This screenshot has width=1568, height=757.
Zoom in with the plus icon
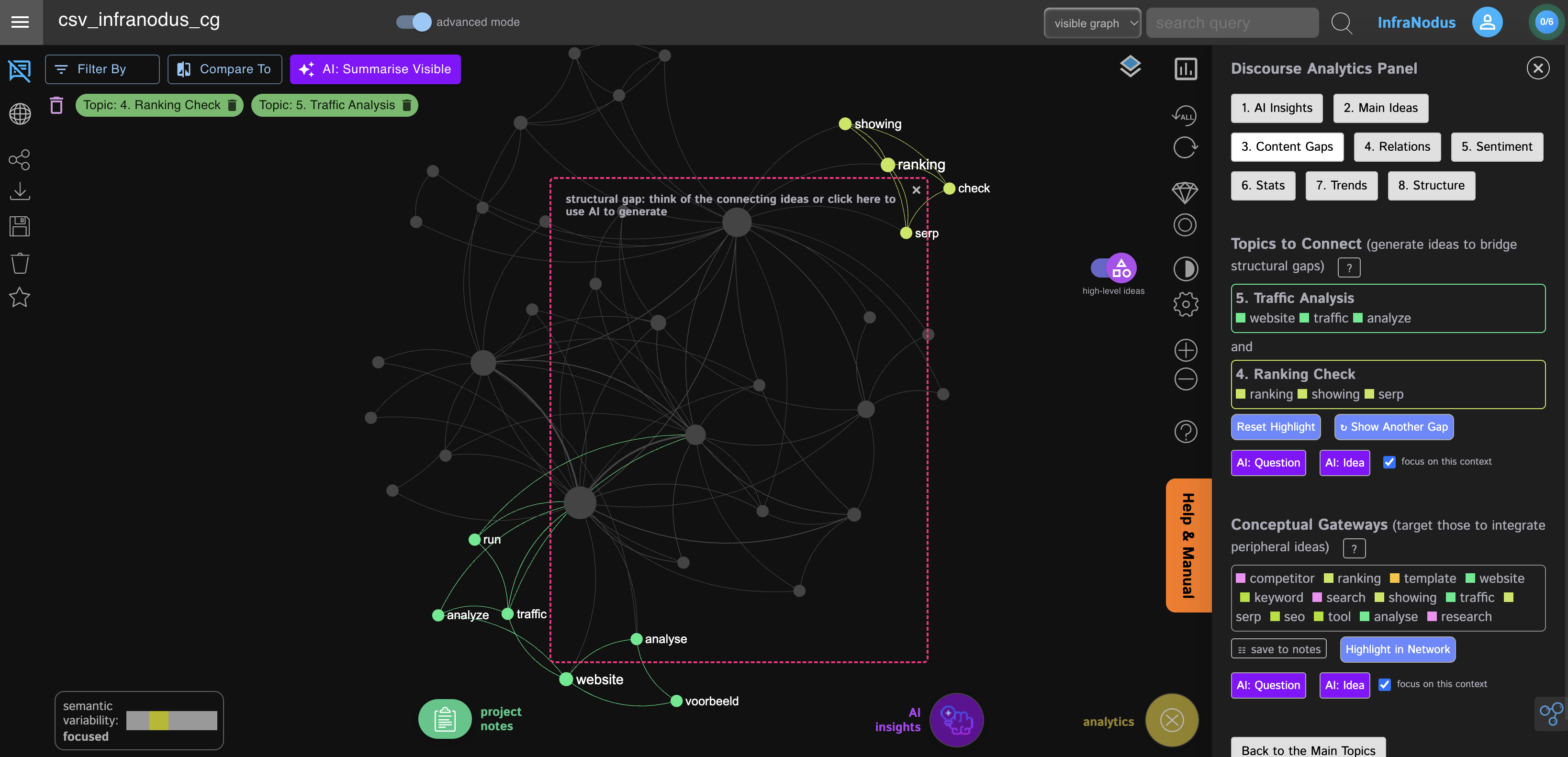[x=1185, y=351]
